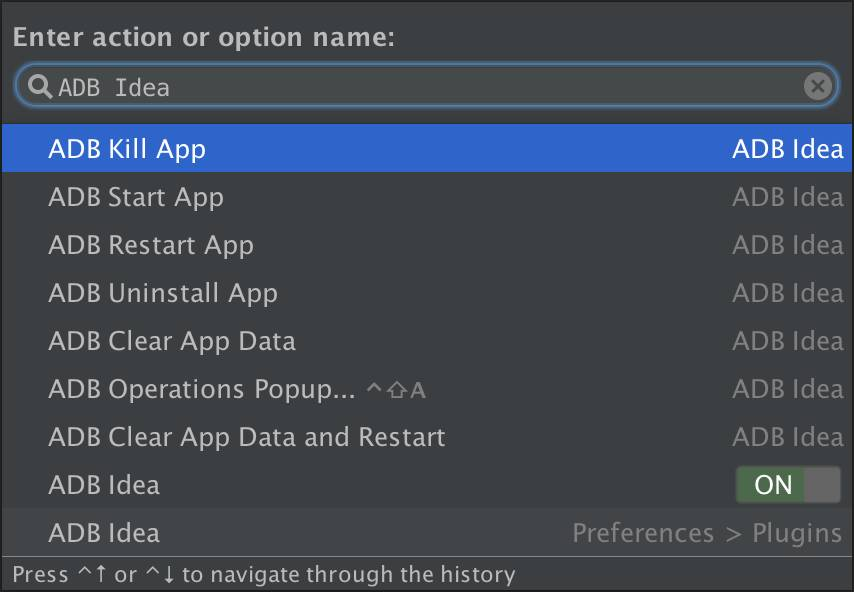This screenshot has width=854, height=592.
Task: Toggle the ADB Idea ON switch
Action: coord(788,485)
